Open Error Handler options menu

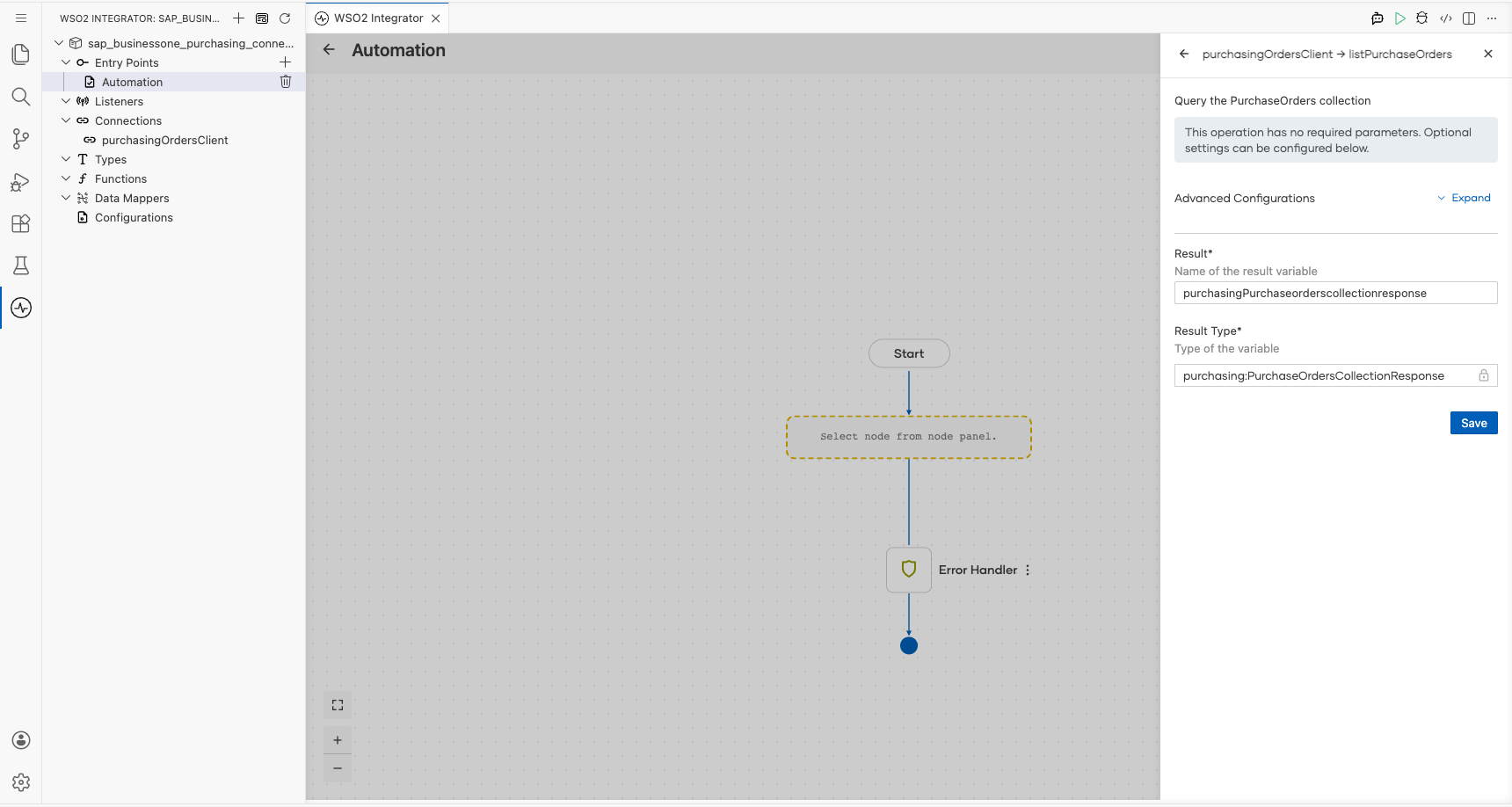coord(1028,570)
